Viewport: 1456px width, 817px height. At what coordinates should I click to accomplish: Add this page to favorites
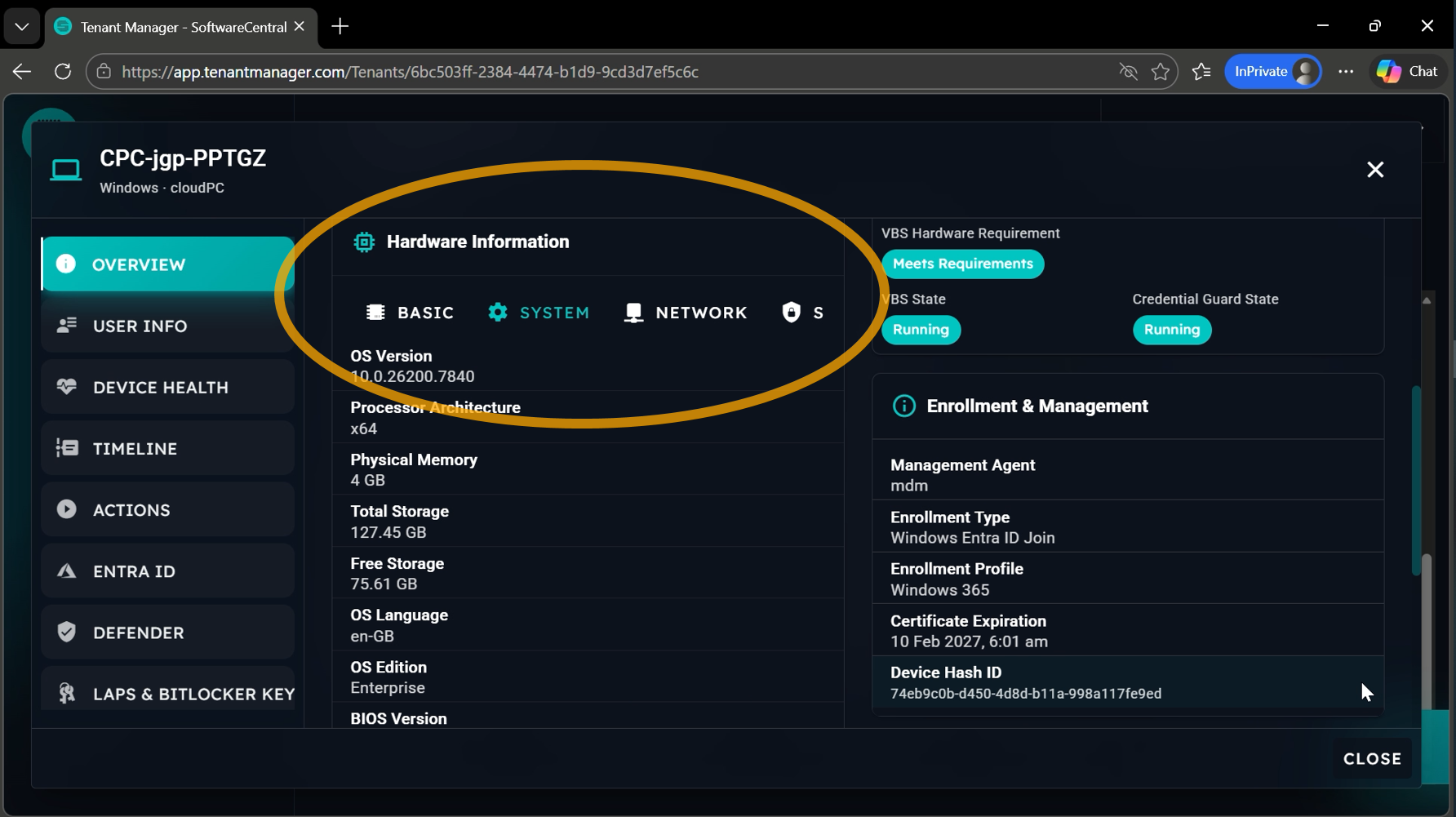pos(1160,72)
